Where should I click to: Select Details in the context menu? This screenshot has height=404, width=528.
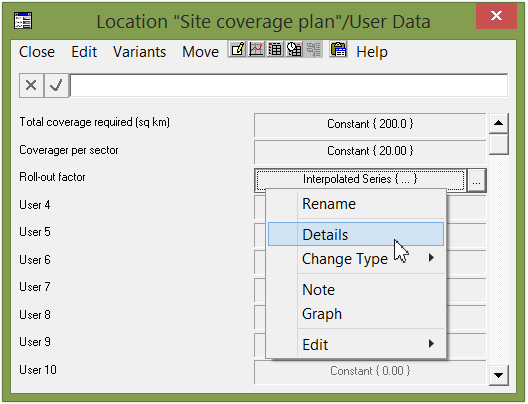[356, 234]
